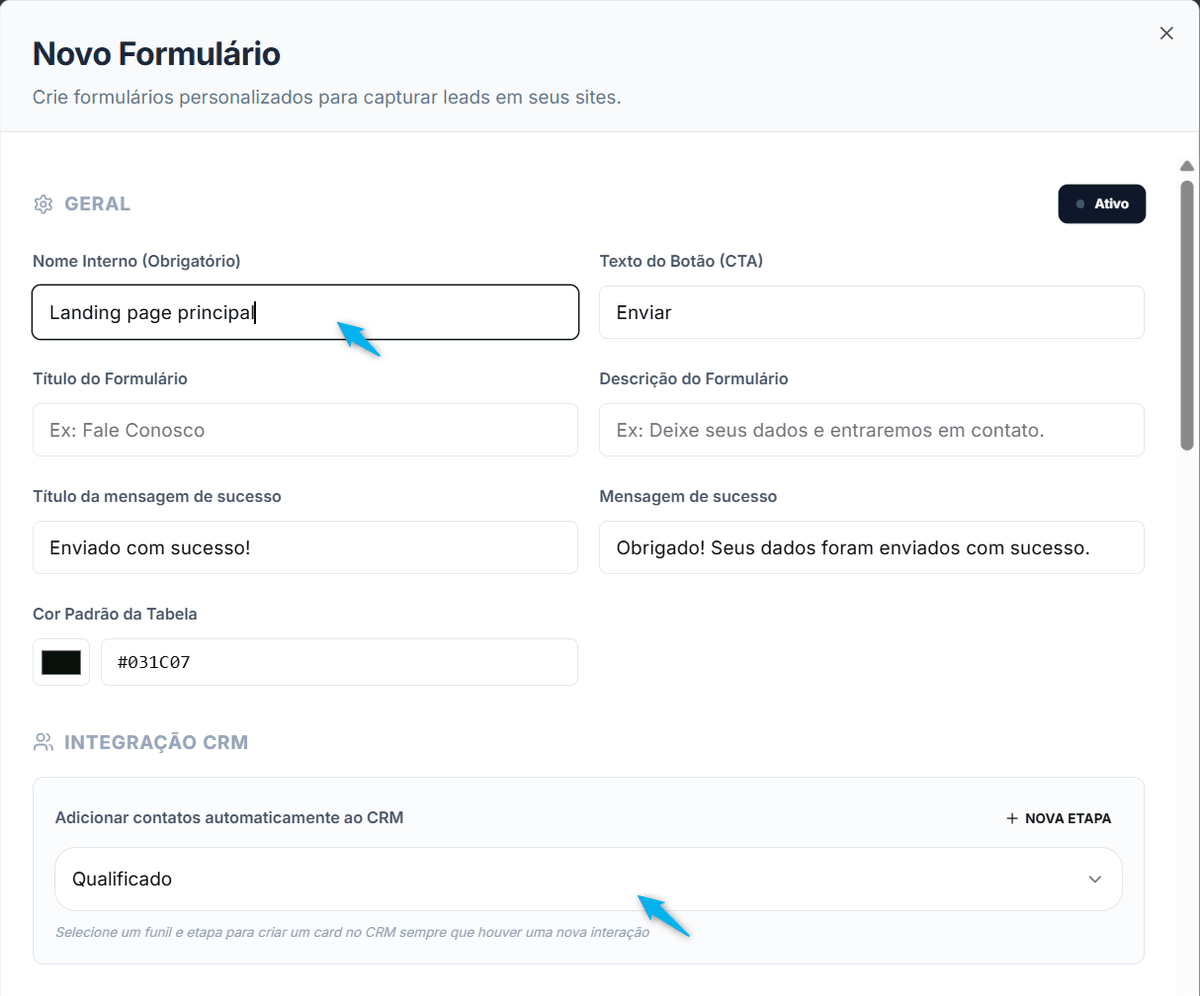This screenshot has height=996, width=1200.
Task: Click the Título da mensagem de sucesso field
Action: coord(305,548)
